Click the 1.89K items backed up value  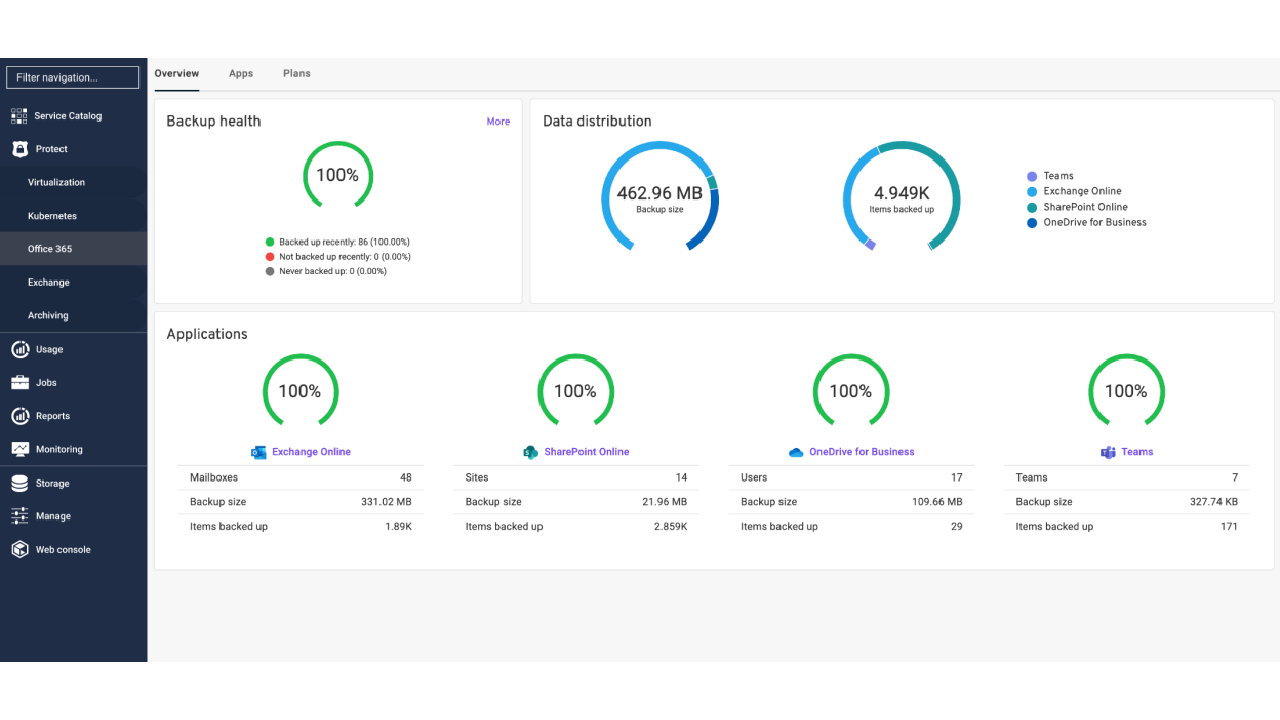click(399, 527)
